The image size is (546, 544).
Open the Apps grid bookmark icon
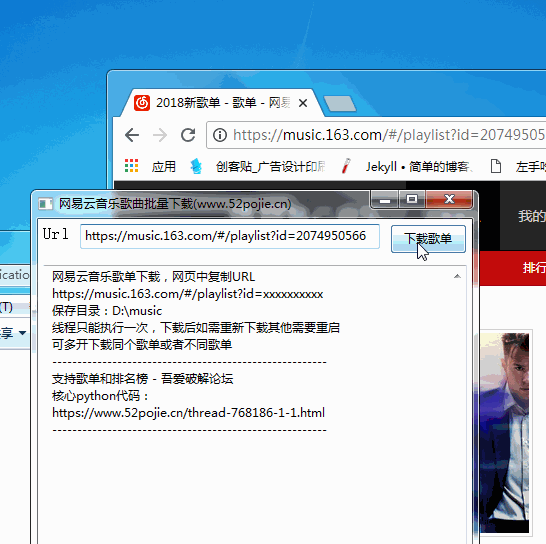(x=132, y=166)
